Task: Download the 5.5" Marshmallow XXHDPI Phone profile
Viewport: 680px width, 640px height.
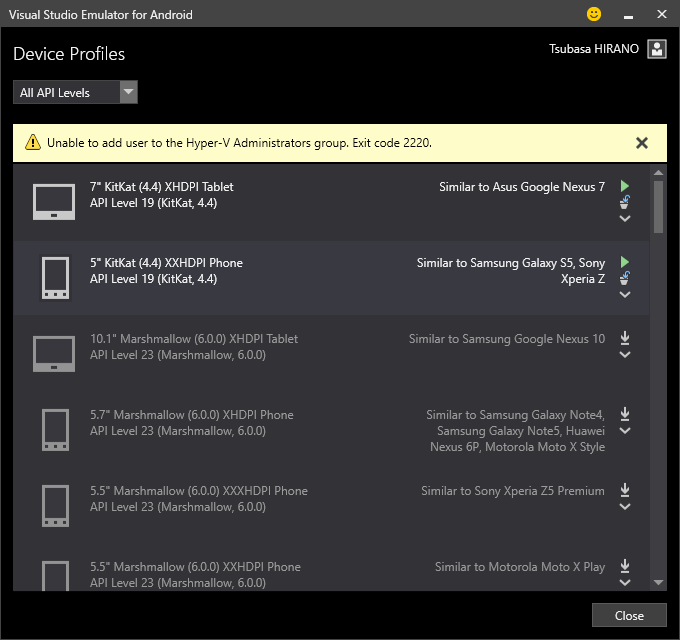Action: (x=625, y=566)
